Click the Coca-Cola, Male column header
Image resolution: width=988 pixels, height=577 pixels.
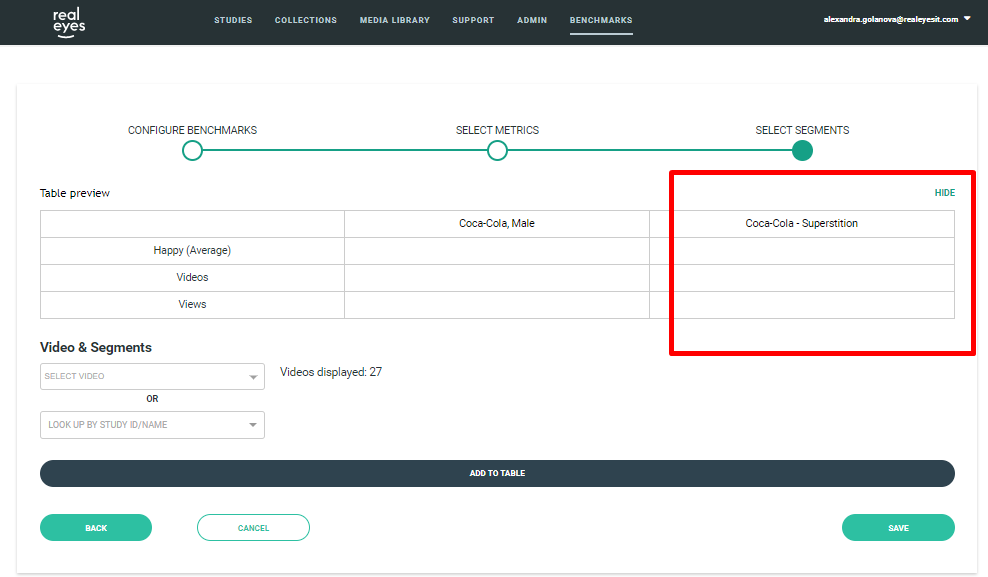pos(497,224)
